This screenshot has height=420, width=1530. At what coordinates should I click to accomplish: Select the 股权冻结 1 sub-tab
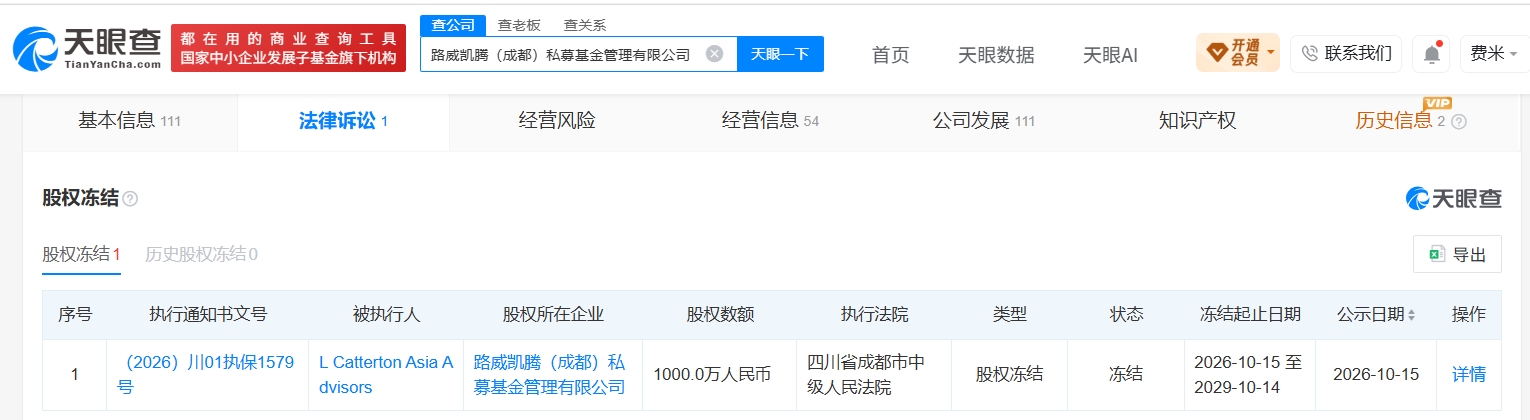(x=81, y=254)
